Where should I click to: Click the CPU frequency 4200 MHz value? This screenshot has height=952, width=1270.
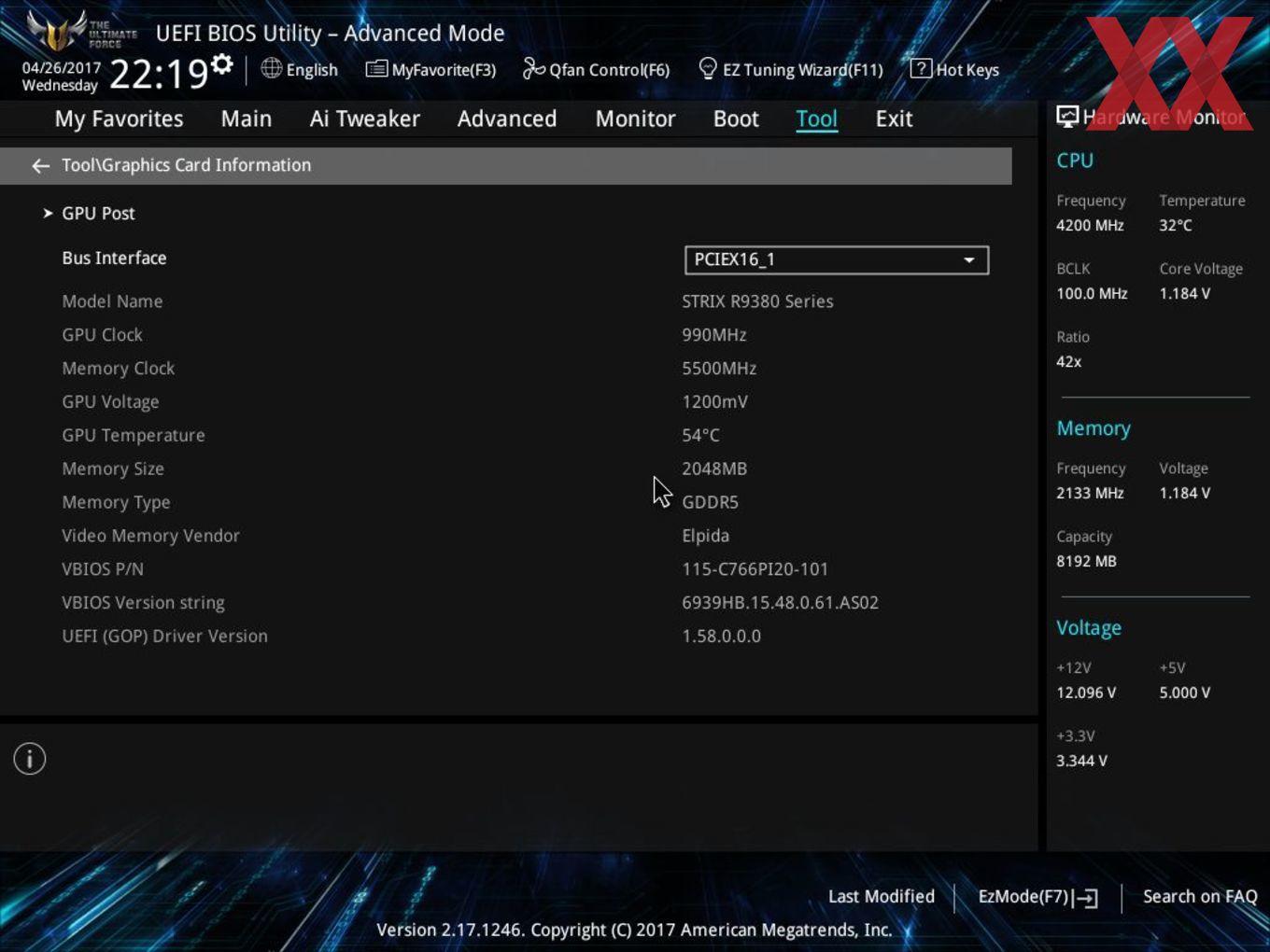[x=1090, y=226]
